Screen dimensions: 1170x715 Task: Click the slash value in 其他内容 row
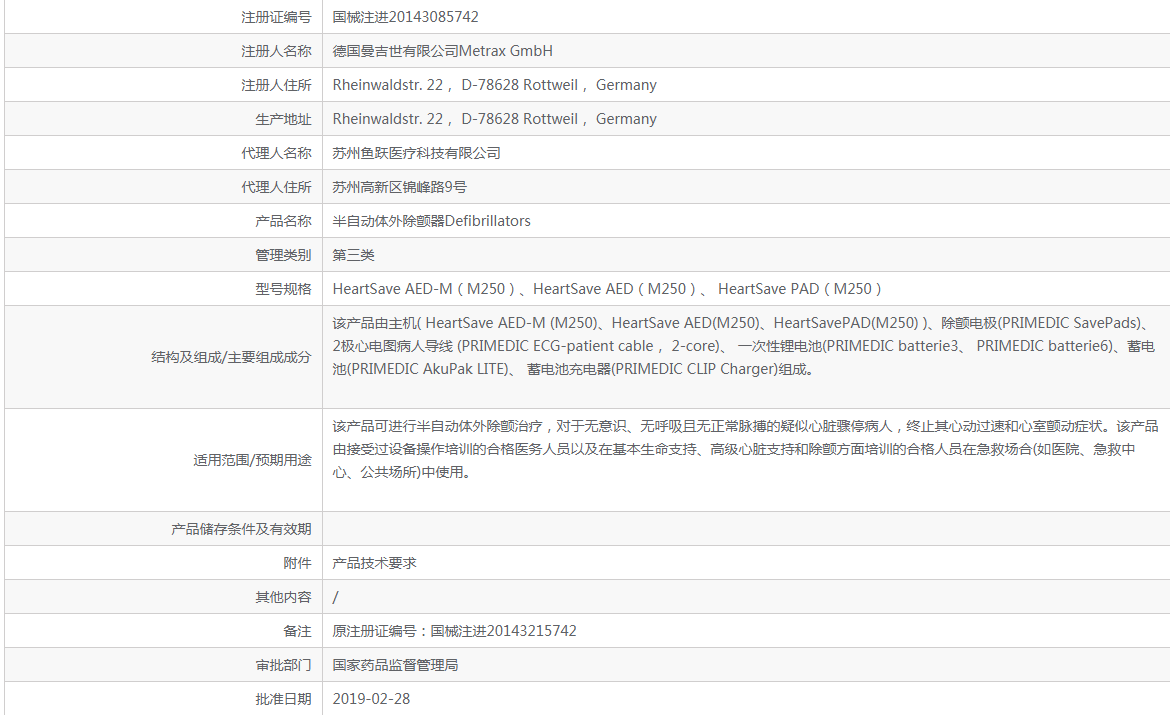pos(336,597)
